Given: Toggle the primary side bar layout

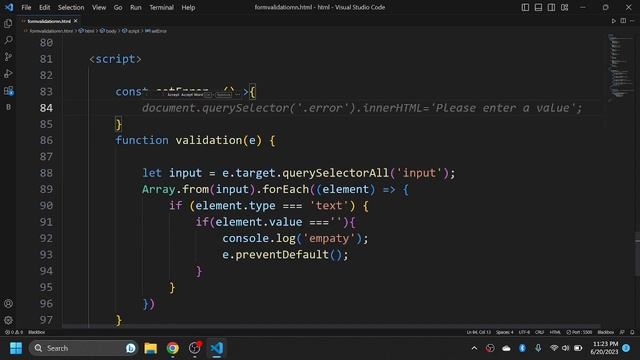Looking at the screenshot, I should click(525, 7).
